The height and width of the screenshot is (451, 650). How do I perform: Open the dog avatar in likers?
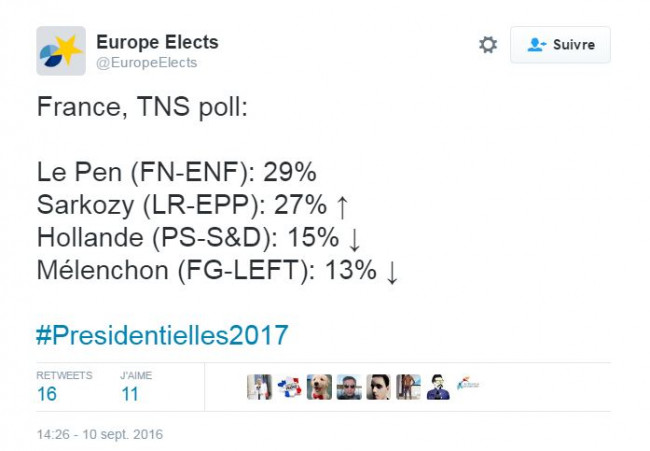coord(319,387)
